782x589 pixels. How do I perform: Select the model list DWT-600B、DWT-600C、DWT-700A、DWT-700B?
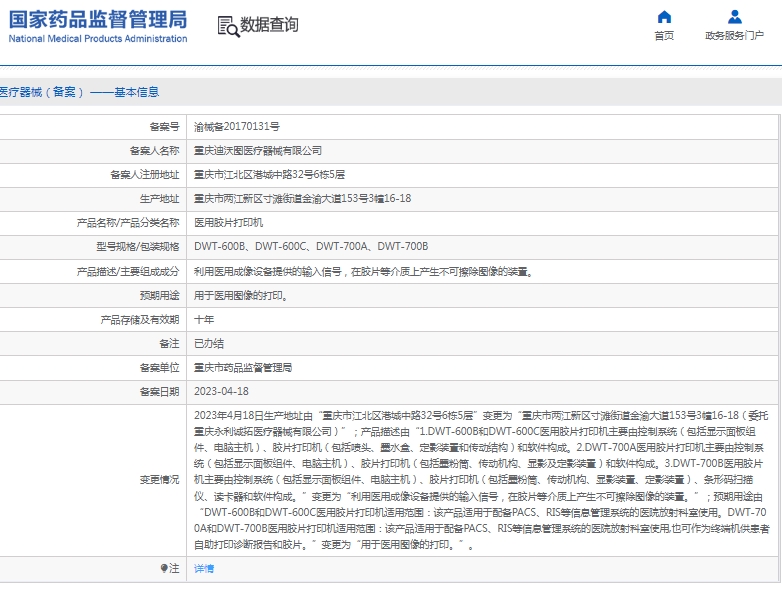[311, 246]
